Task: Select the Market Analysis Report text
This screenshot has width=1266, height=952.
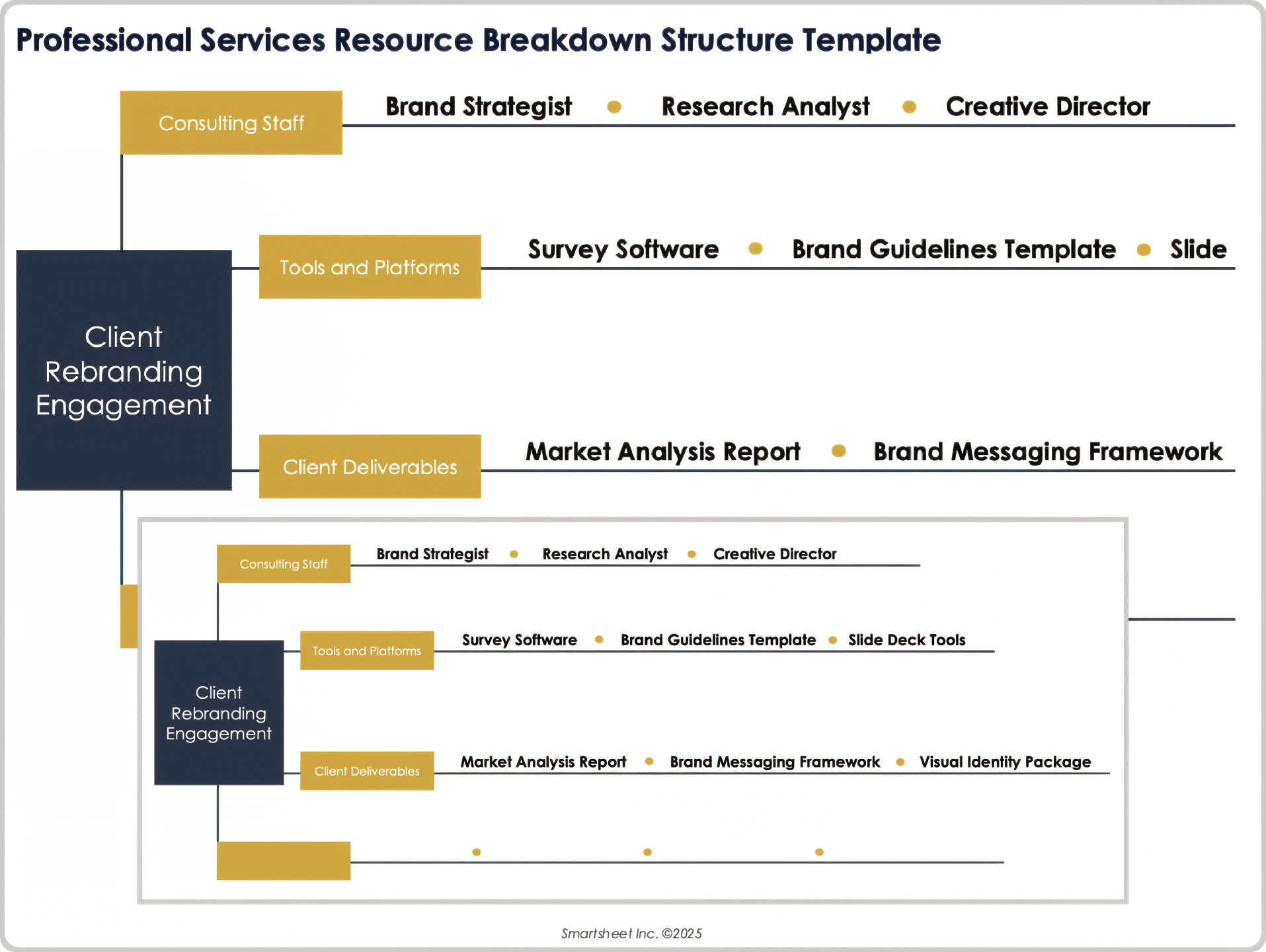Action: click(x=662, y=452)
